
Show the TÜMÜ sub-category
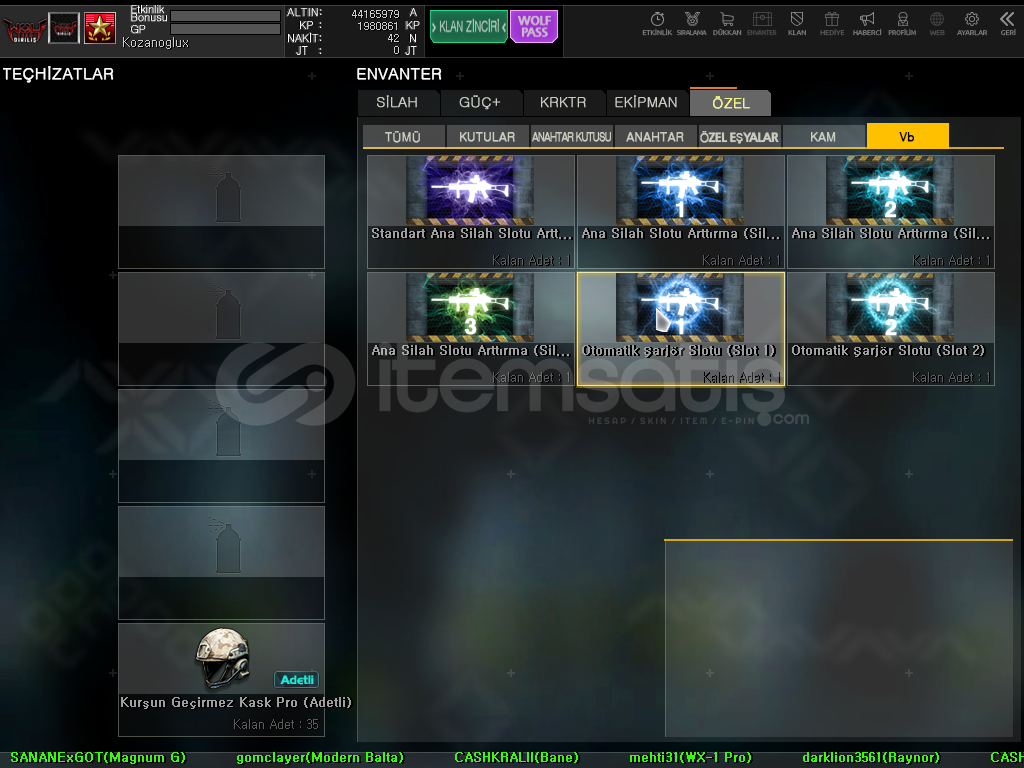click(x=403, y=136)
